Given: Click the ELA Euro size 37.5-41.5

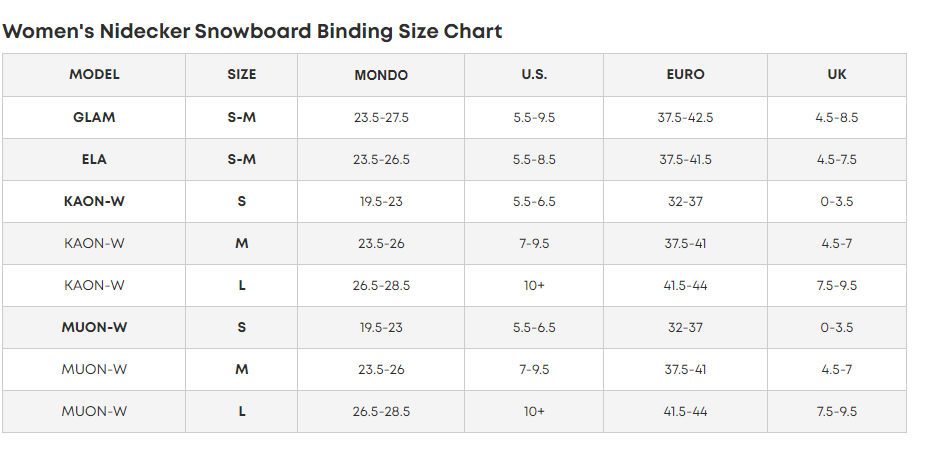Looking at the screenshot, I should pyautogui.click(x=685, y=159).
